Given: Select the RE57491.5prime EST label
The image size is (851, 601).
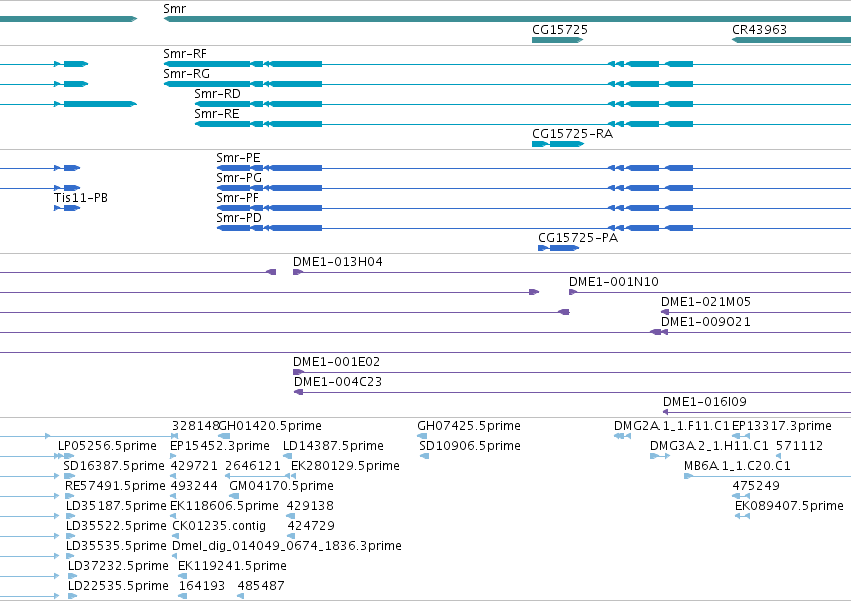Looking at the screenshot, I should tap(115, 486).
